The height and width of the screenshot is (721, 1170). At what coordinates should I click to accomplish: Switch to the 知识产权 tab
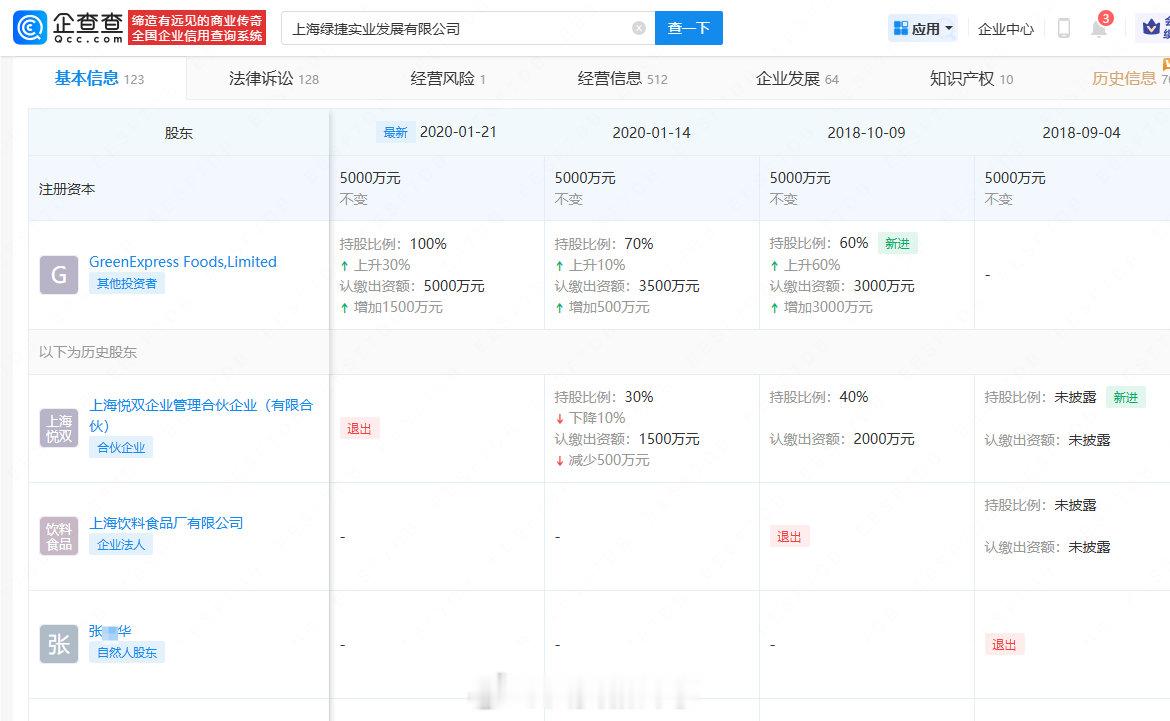coord(972,78)
